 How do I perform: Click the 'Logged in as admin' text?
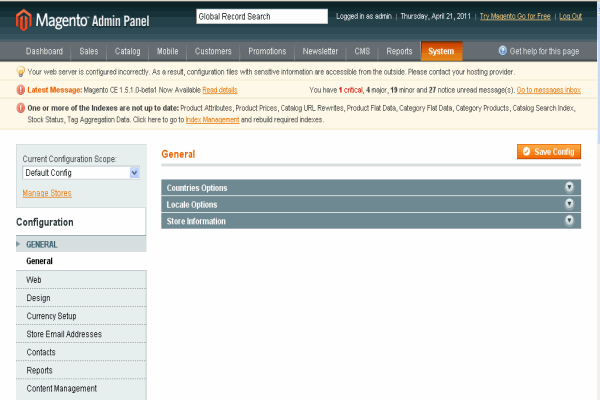(x=364, y=16)
